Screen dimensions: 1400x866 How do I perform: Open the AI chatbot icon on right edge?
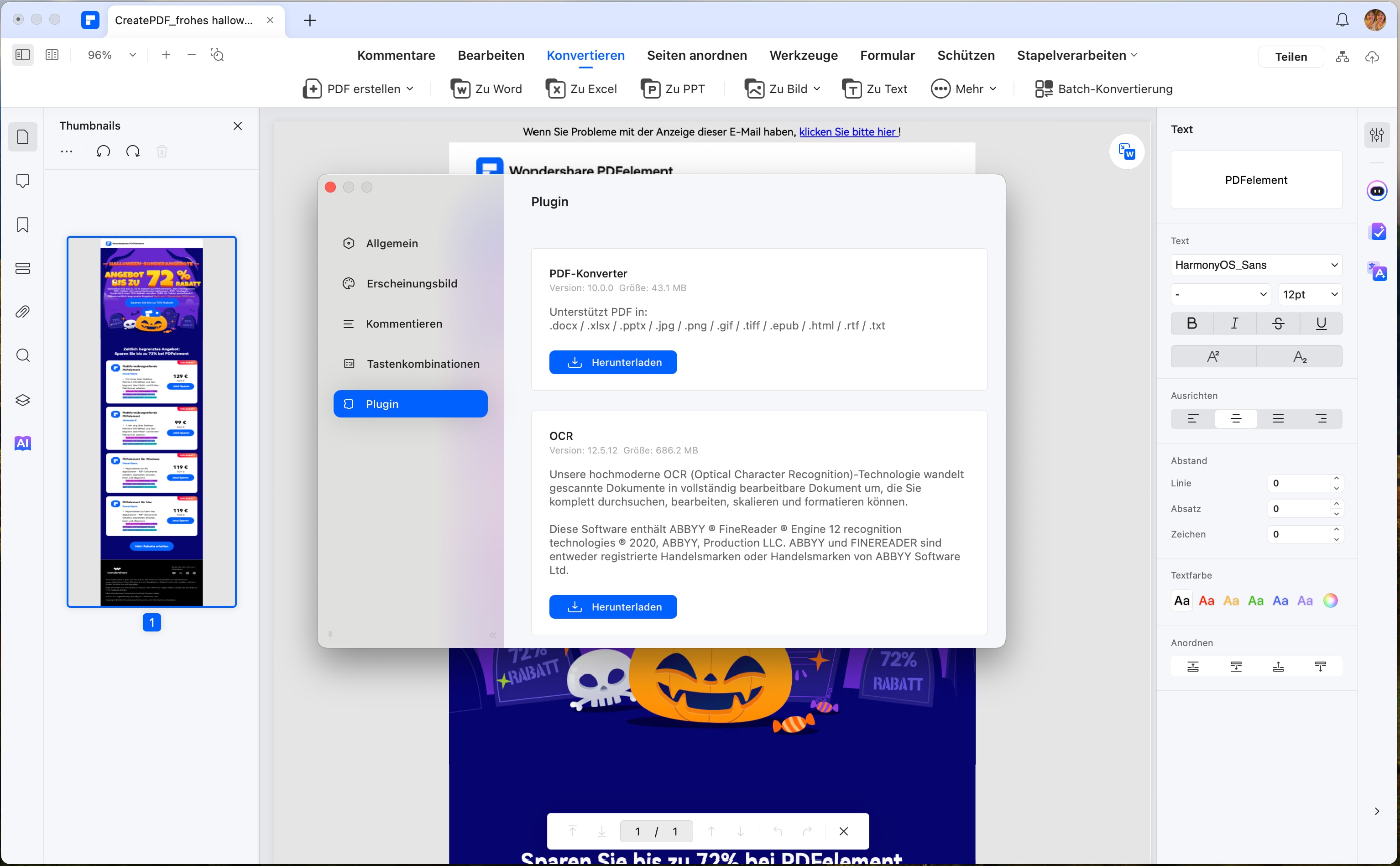point(1377,191)
